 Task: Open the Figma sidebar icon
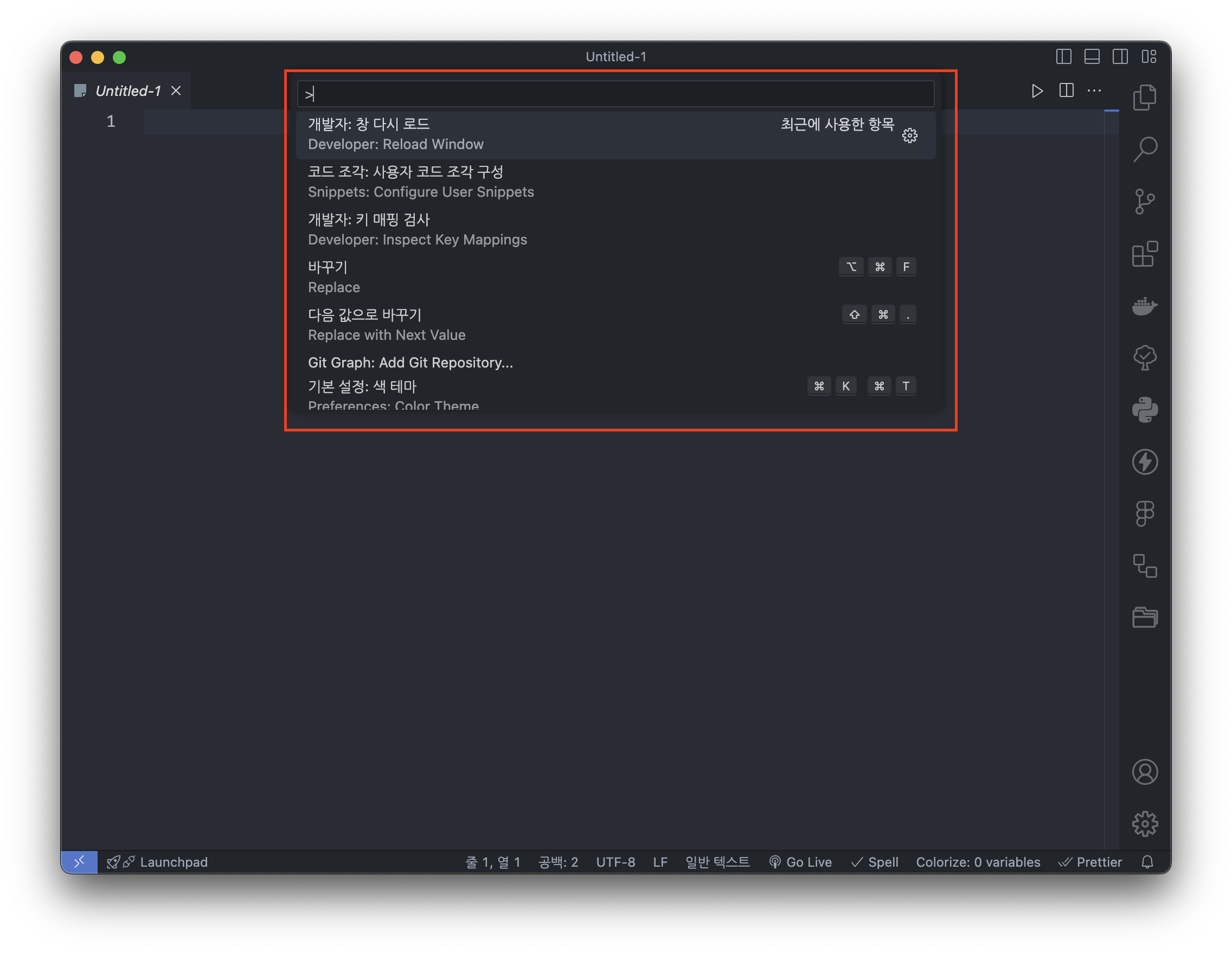click(1145, 514)
